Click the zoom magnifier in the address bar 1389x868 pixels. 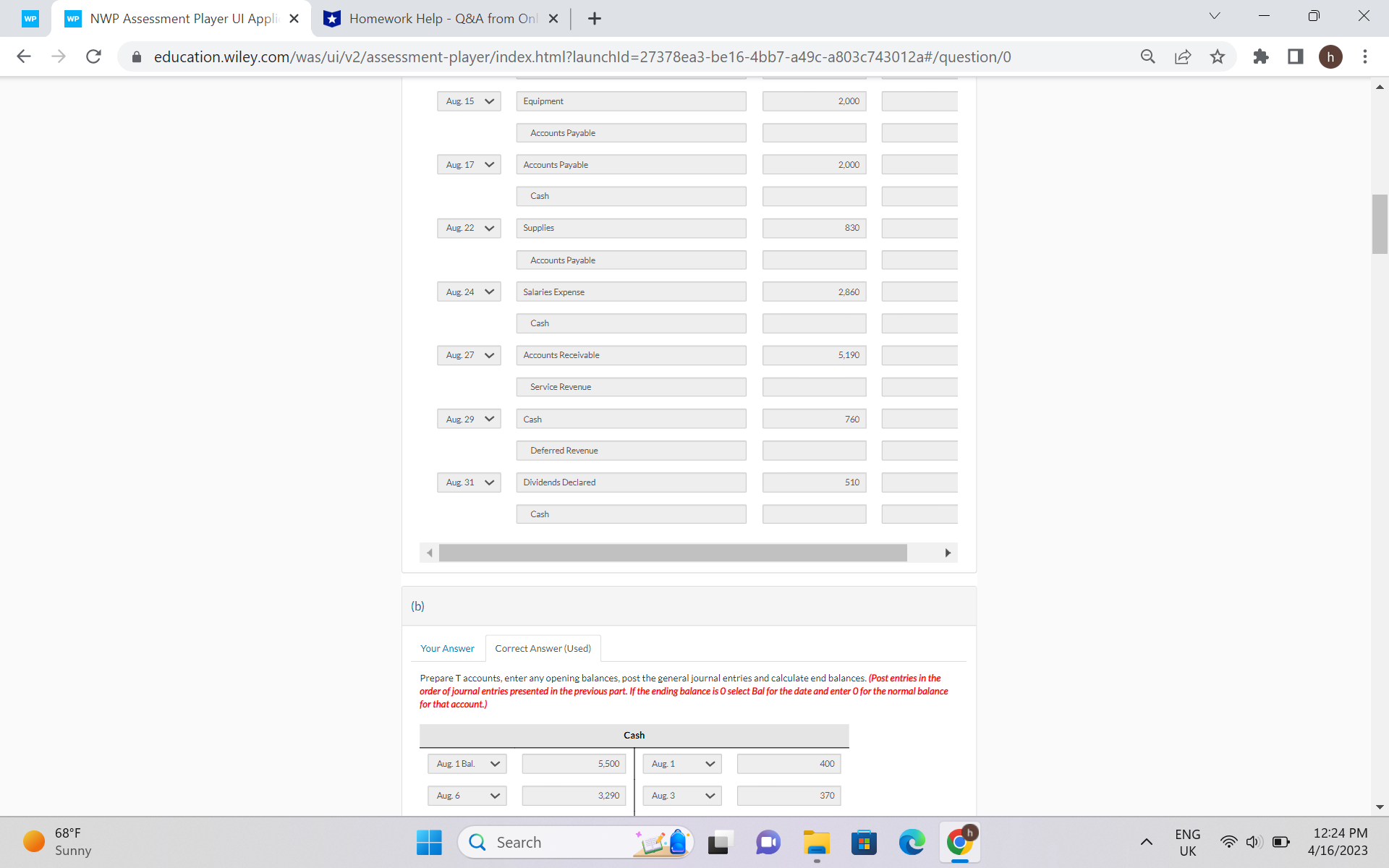pos(1147,56)
